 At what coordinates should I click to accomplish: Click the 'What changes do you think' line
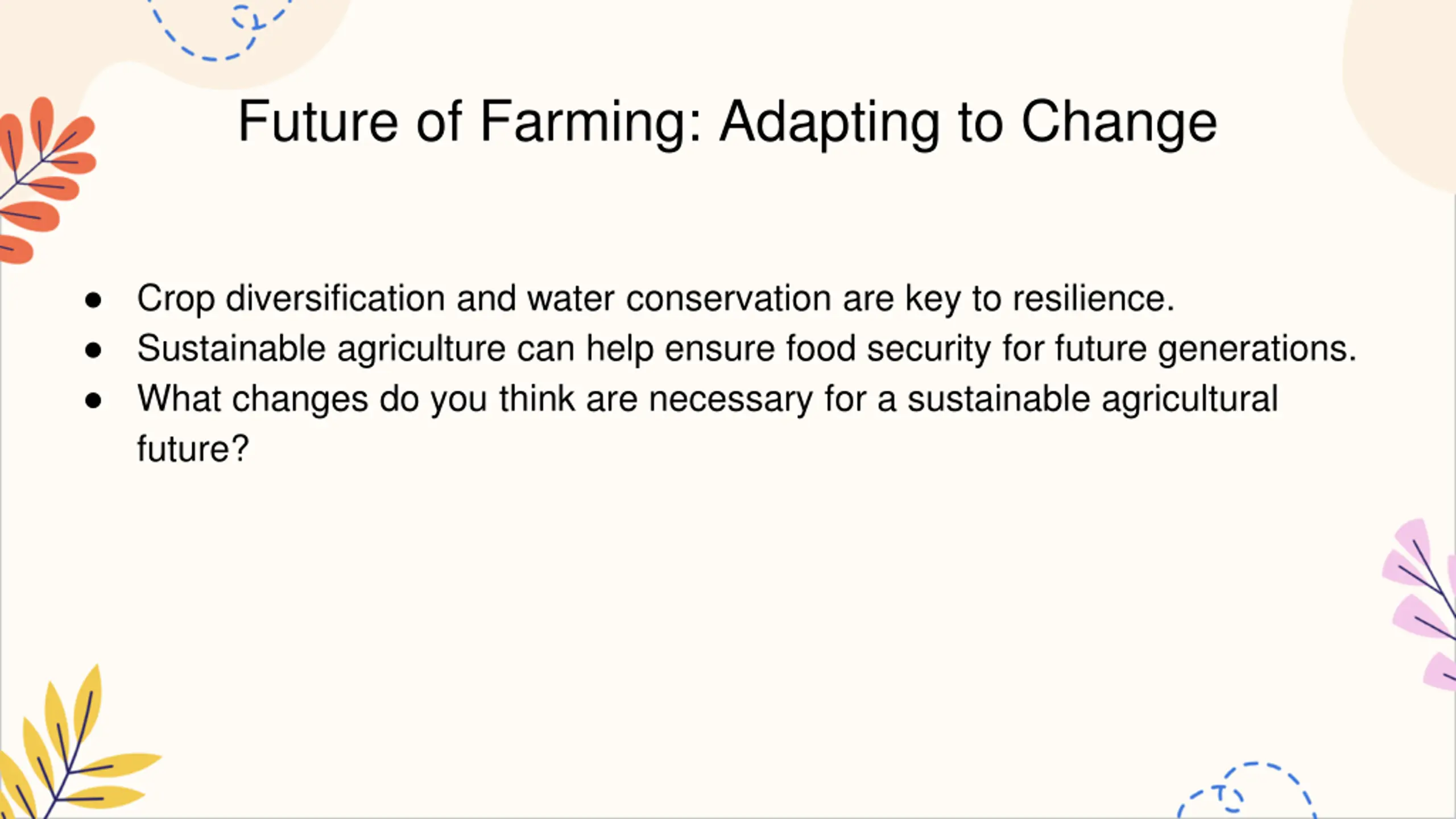tap(708, 399)
